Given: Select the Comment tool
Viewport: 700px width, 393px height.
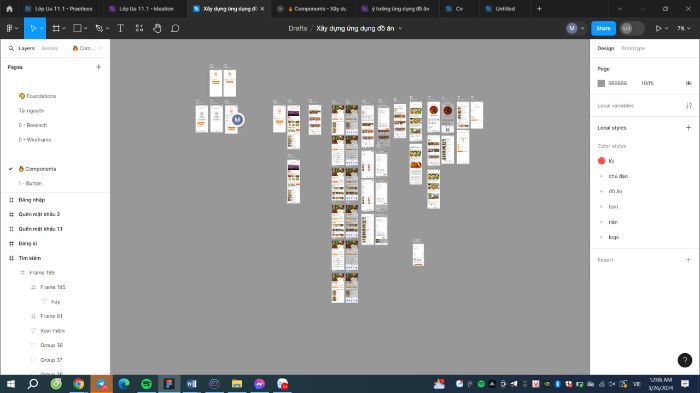Looking at the screenshot, I should click(x=175, y=28).
